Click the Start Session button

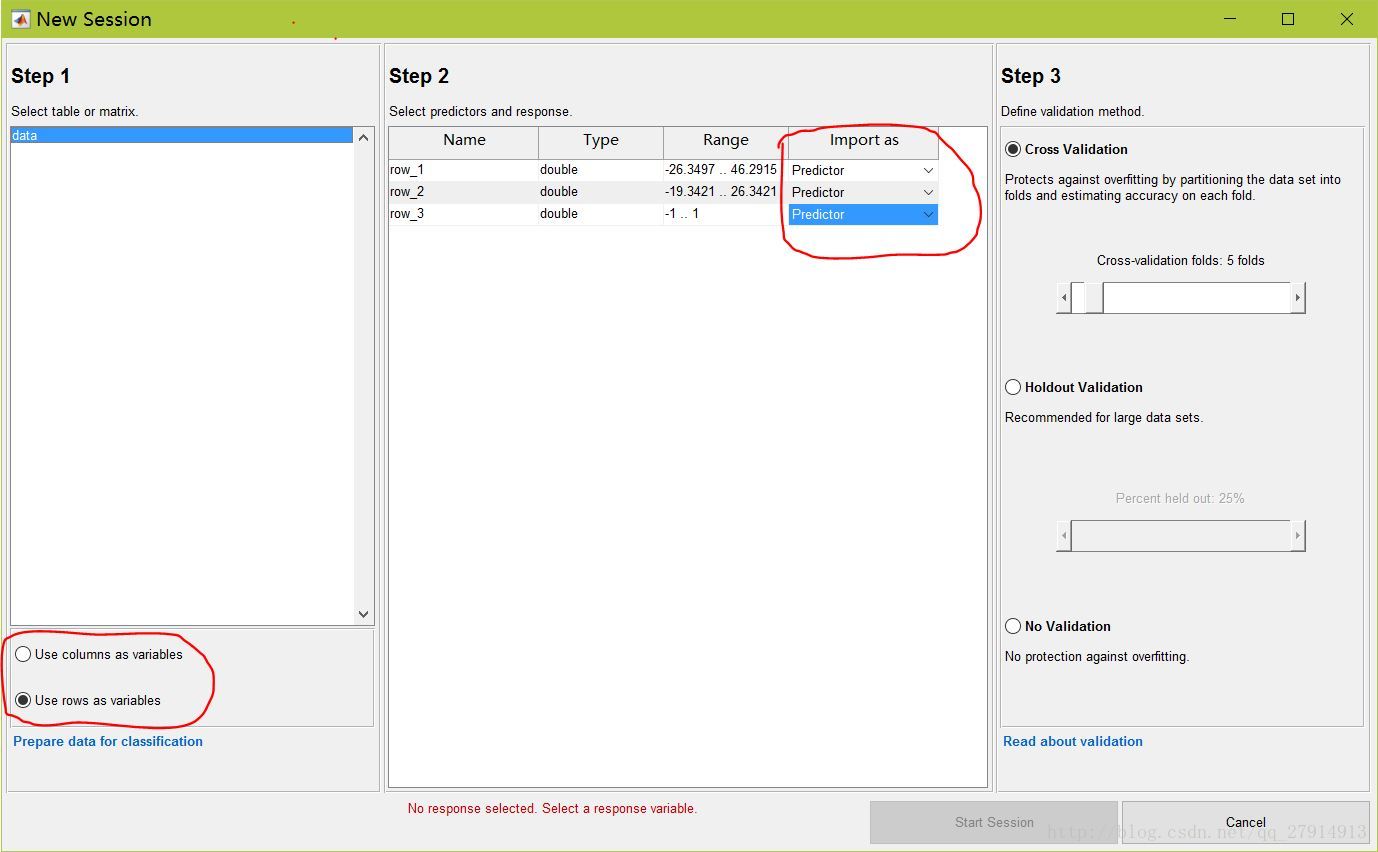(x=994, y=822)
